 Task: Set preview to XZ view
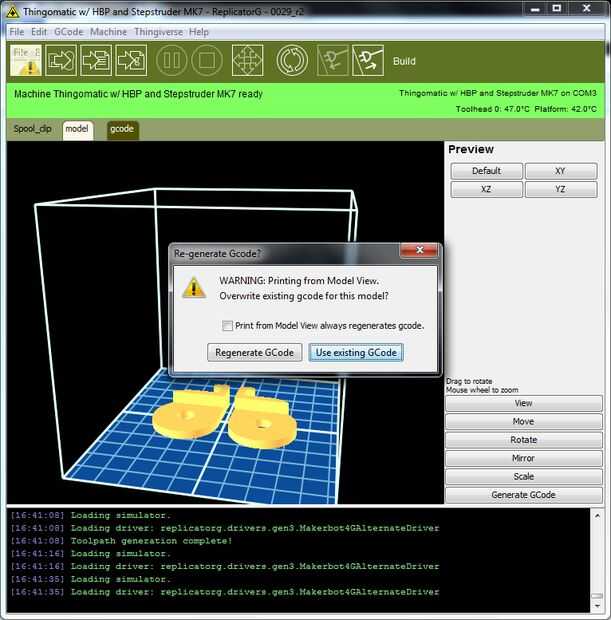tap(486, 189)
